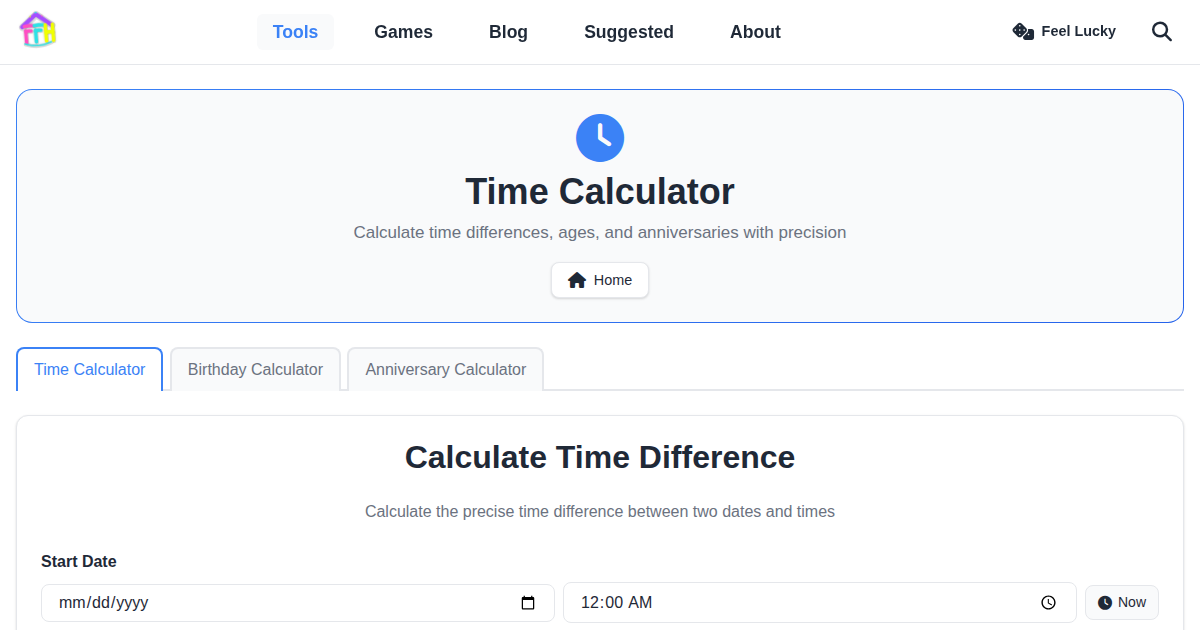Navigate to the Blog page

508,31
